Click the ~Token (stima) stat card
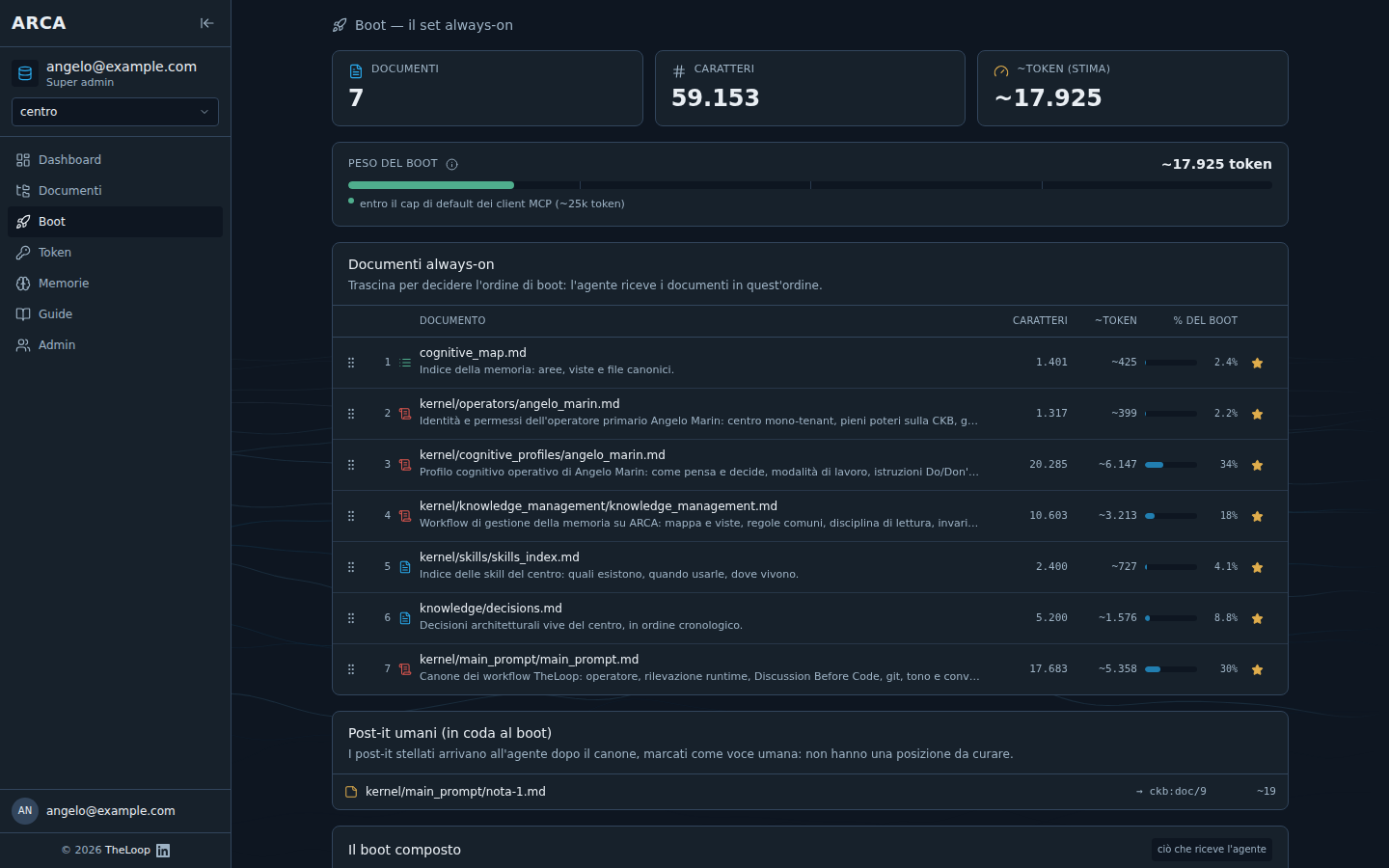The image size is (1389, 868). (x=1132, y=88)
